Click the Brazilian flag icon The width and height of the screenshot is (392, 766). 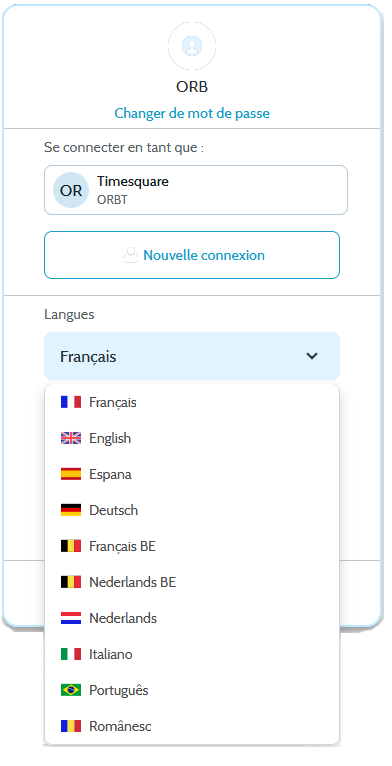point(71,690)
